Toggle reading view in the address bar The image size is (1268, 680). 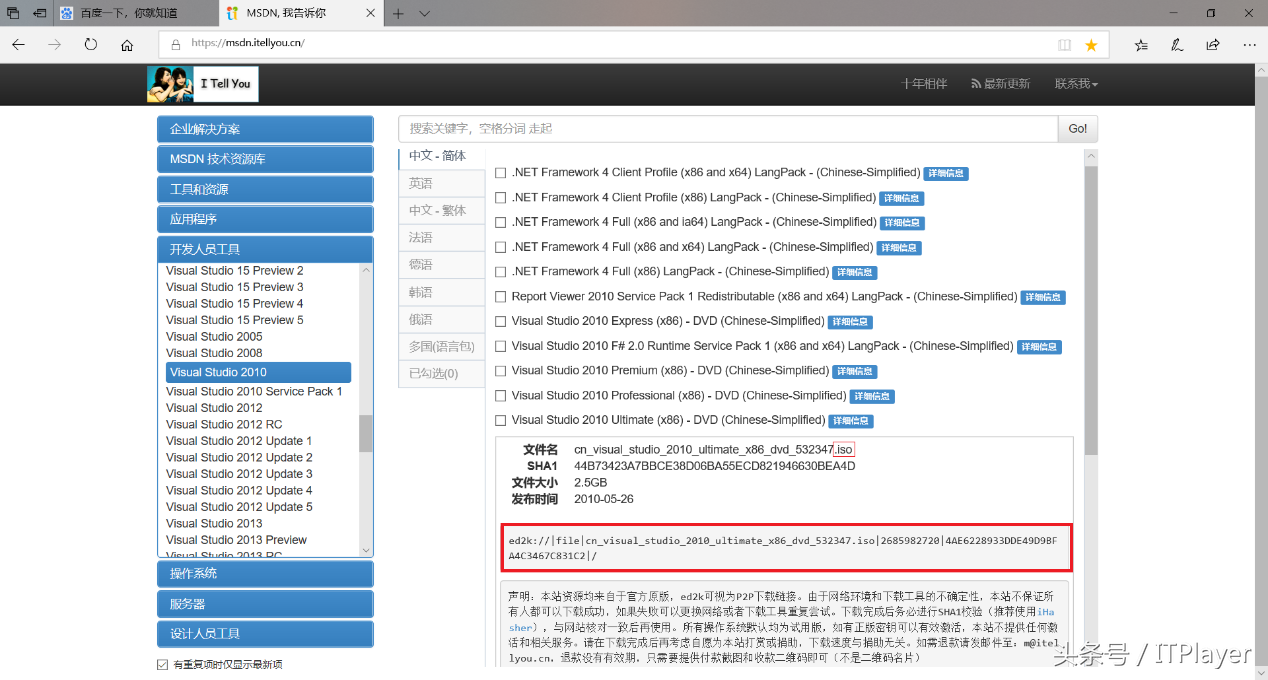(1064, 45)
